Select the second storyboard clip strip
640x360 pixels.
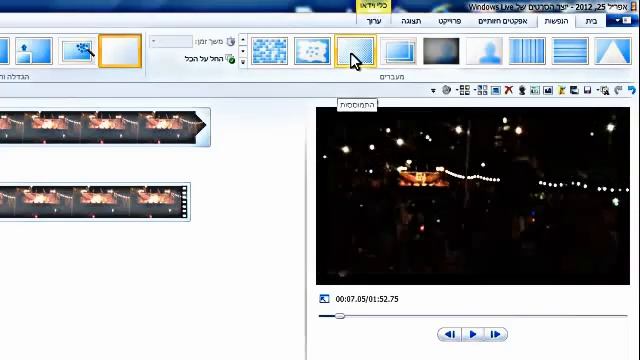coord(95,202)
